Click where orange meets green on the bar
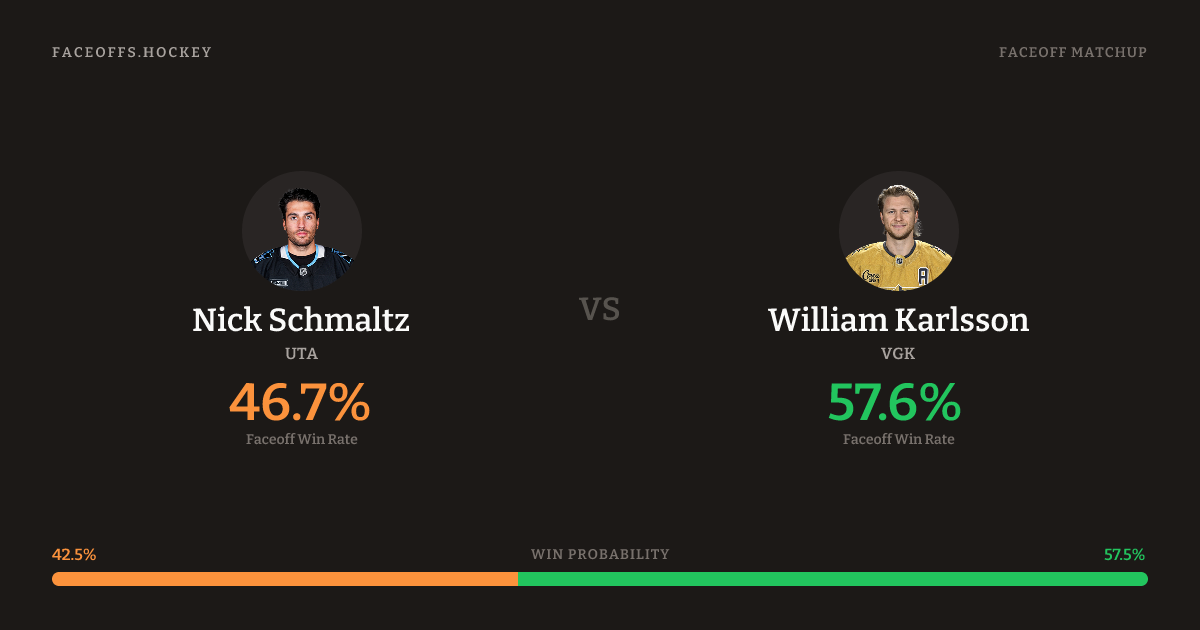The width and height of the screenshot is (1200, 630). pyautogui.click(x=518, y=579)
